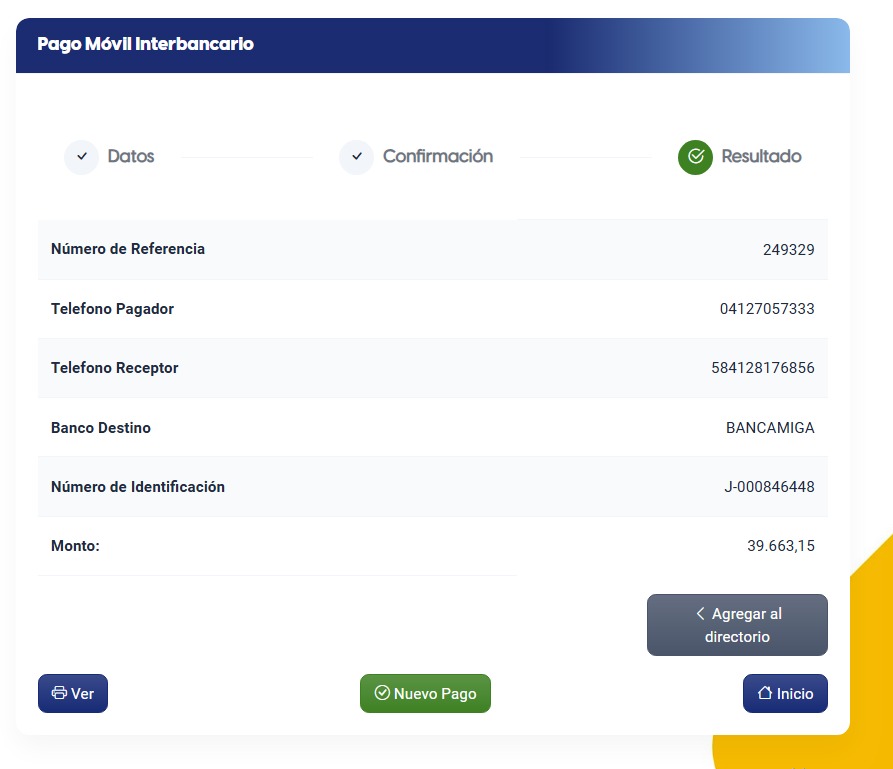Image resolution: width=893 pixels, height=769 pixels.
Task: Click the checkmark icon beside Datos step
Action: point(81,157)
